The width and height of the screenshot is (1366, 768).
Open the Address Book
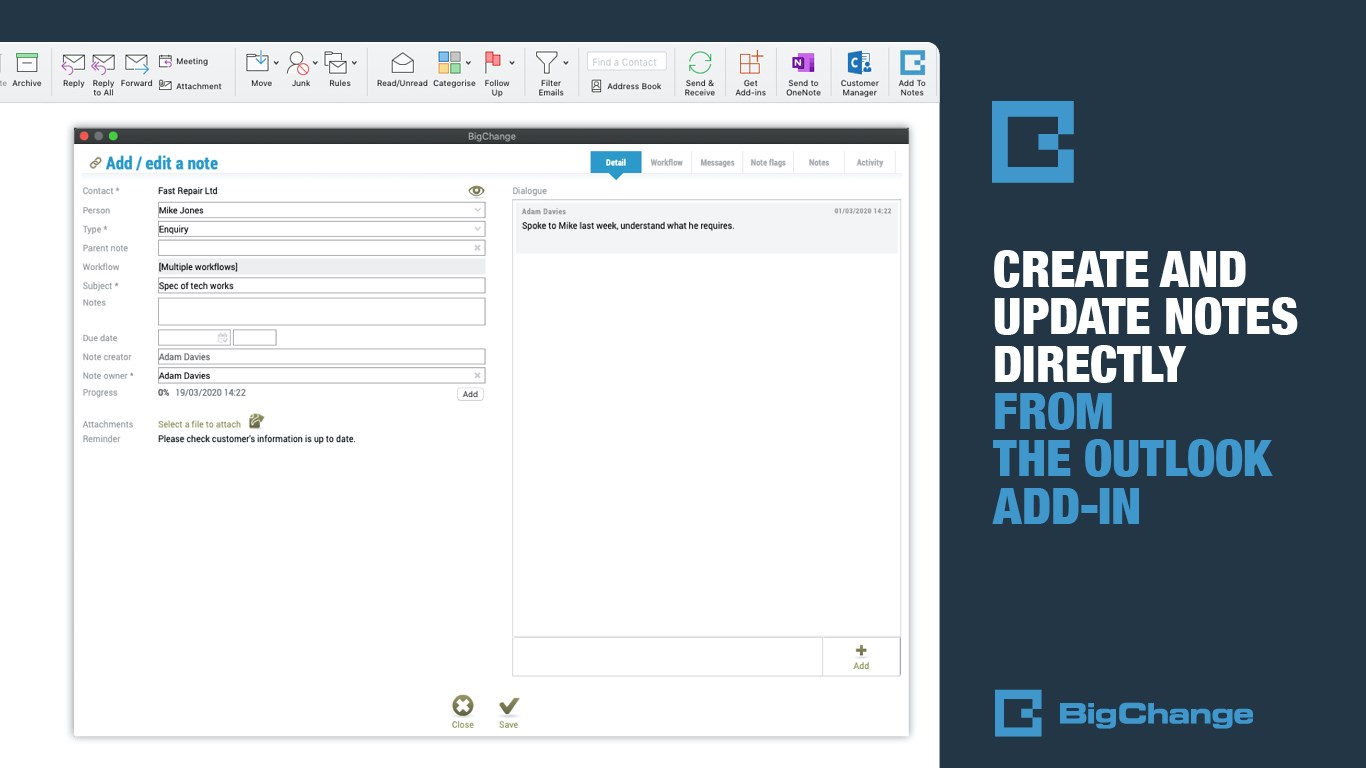point(626,86)
